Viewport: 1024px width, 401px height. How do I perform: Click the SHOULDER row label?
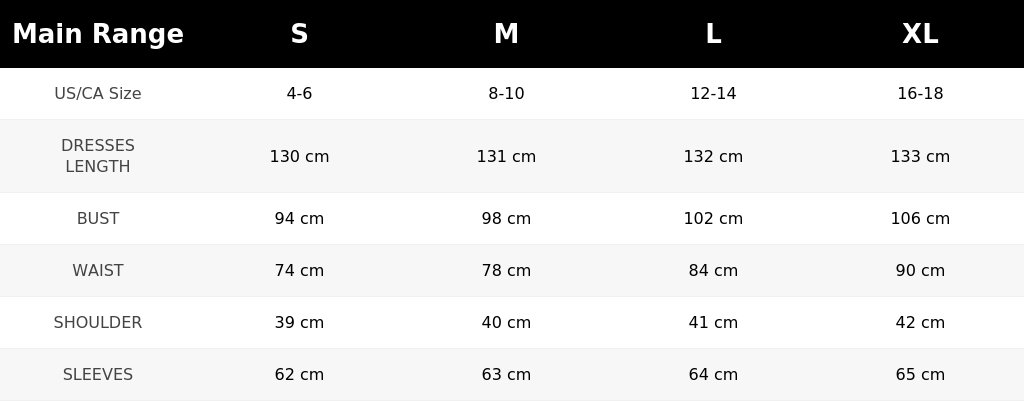coord(98,323)
